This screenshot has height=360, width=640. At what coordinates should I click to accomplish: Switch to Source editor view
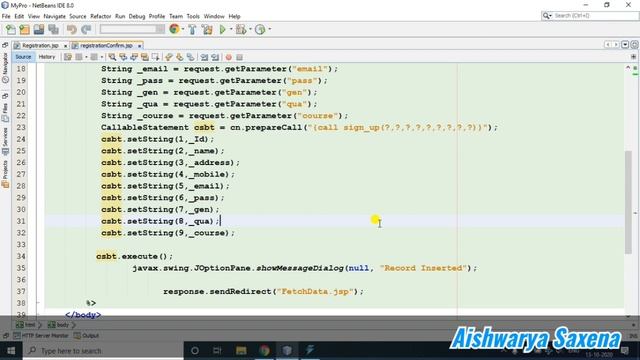point(23,57)
